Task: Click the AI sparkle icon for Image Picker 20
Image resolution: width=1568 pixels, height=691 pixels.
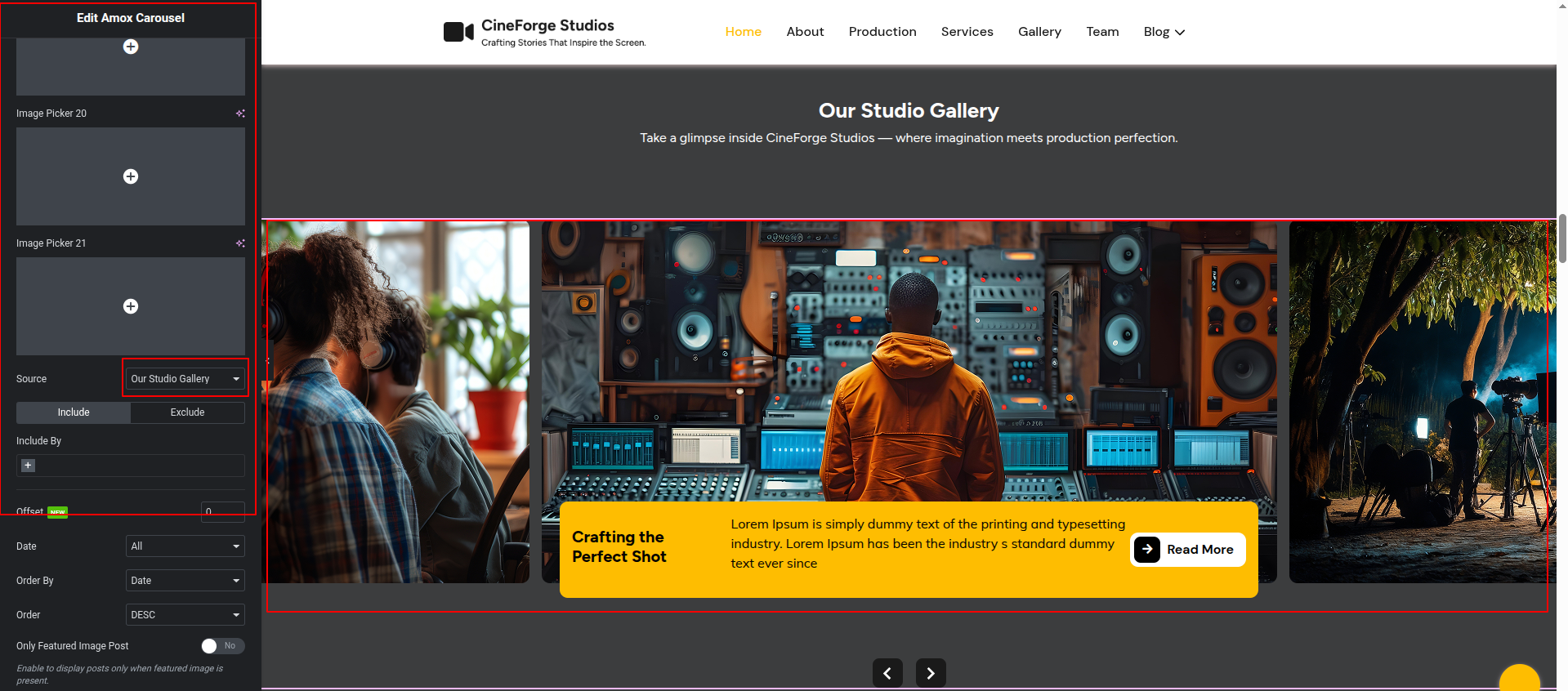Action: [x=240, y=114]
